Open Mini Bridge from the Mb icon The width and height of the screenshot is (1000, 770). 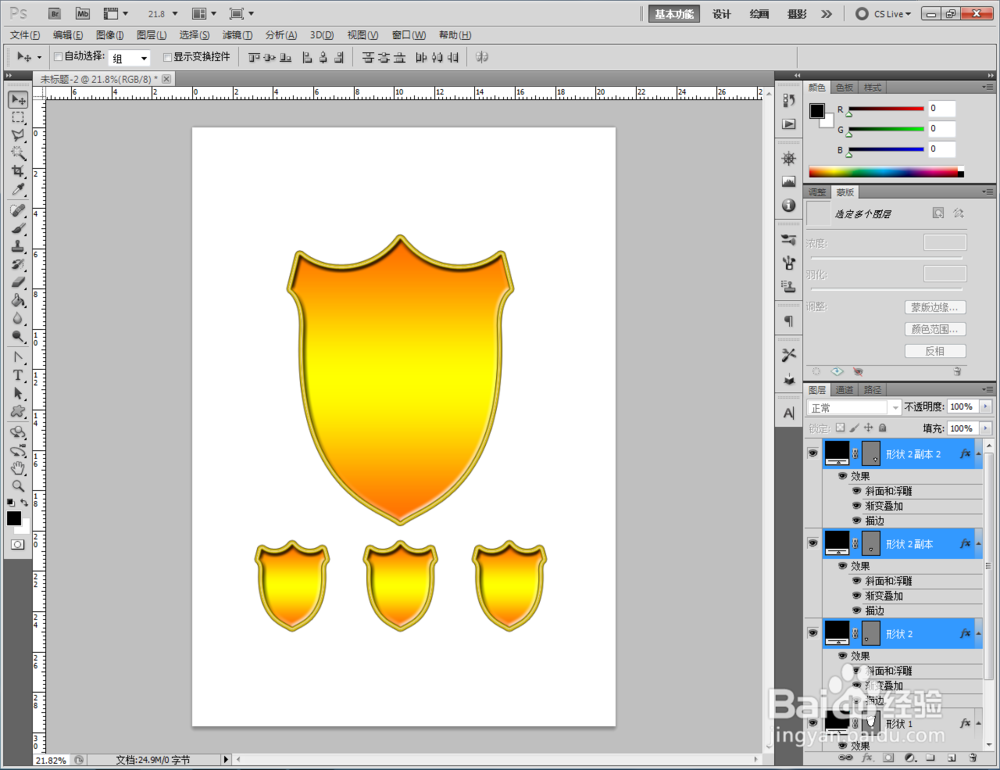[83, 13]
